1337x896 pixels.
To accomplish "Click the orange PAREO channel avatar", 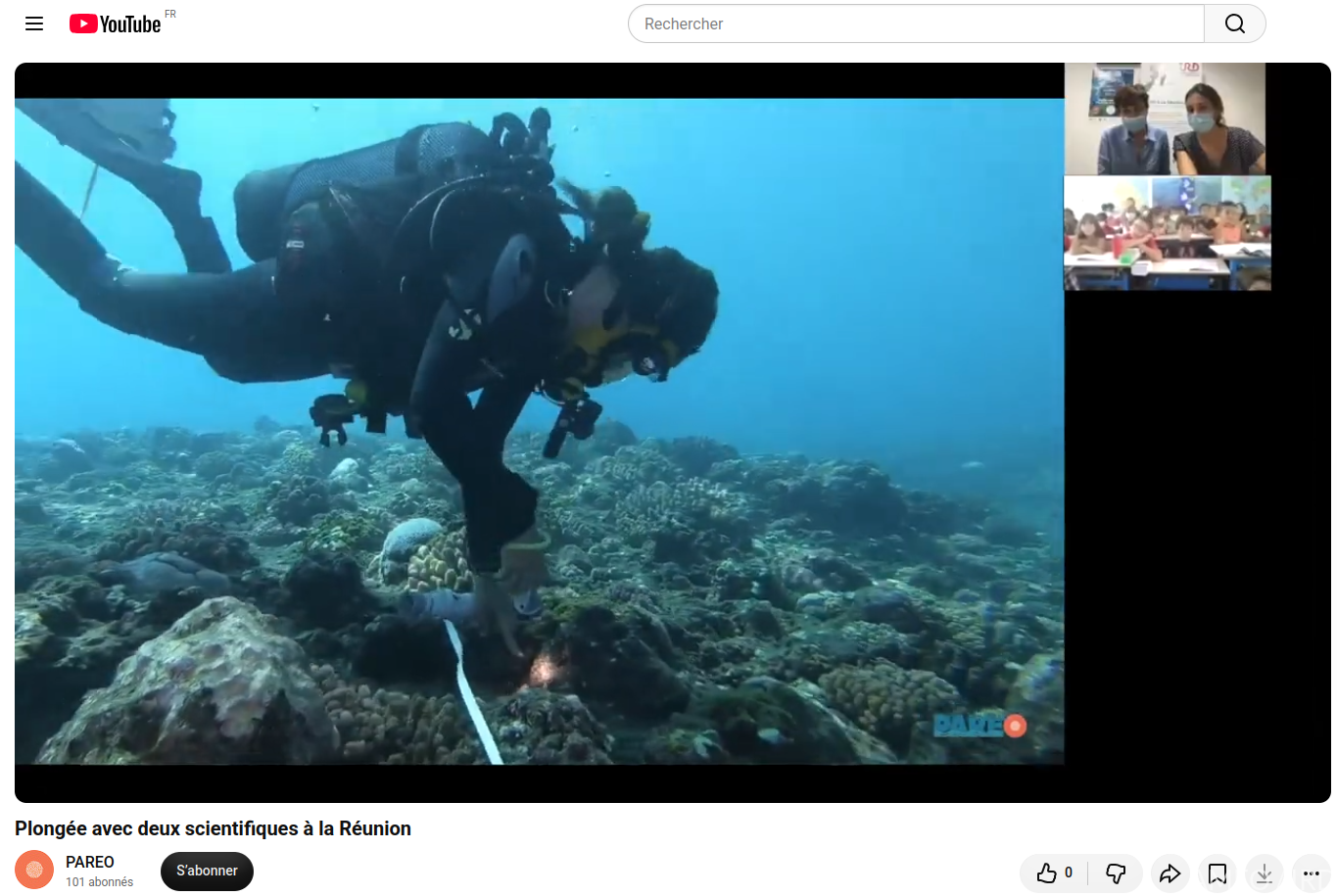I will pyautogui.click(x=34, y=870).
